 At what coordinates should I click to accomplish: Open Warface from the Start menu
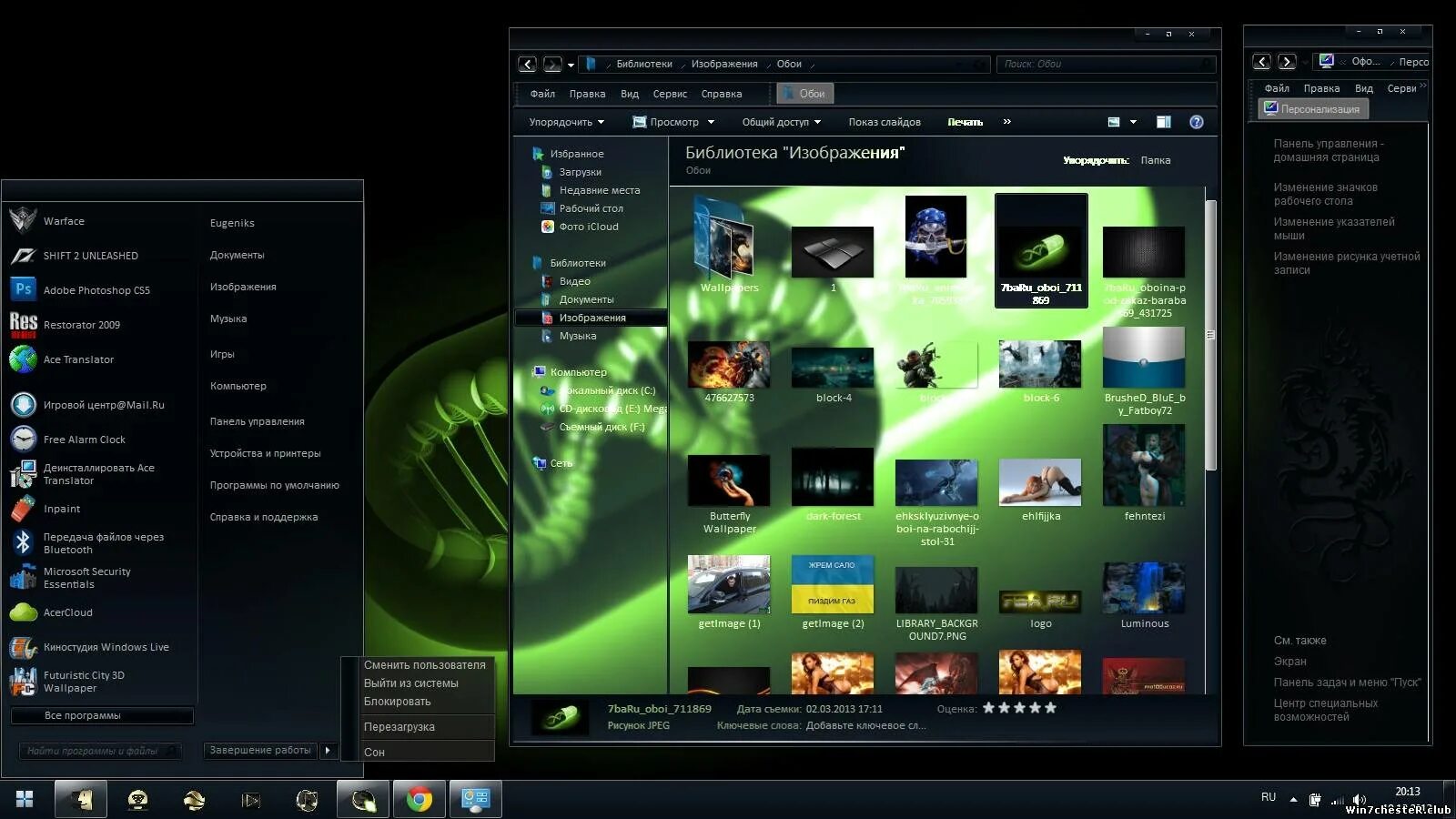click(47, 221)
